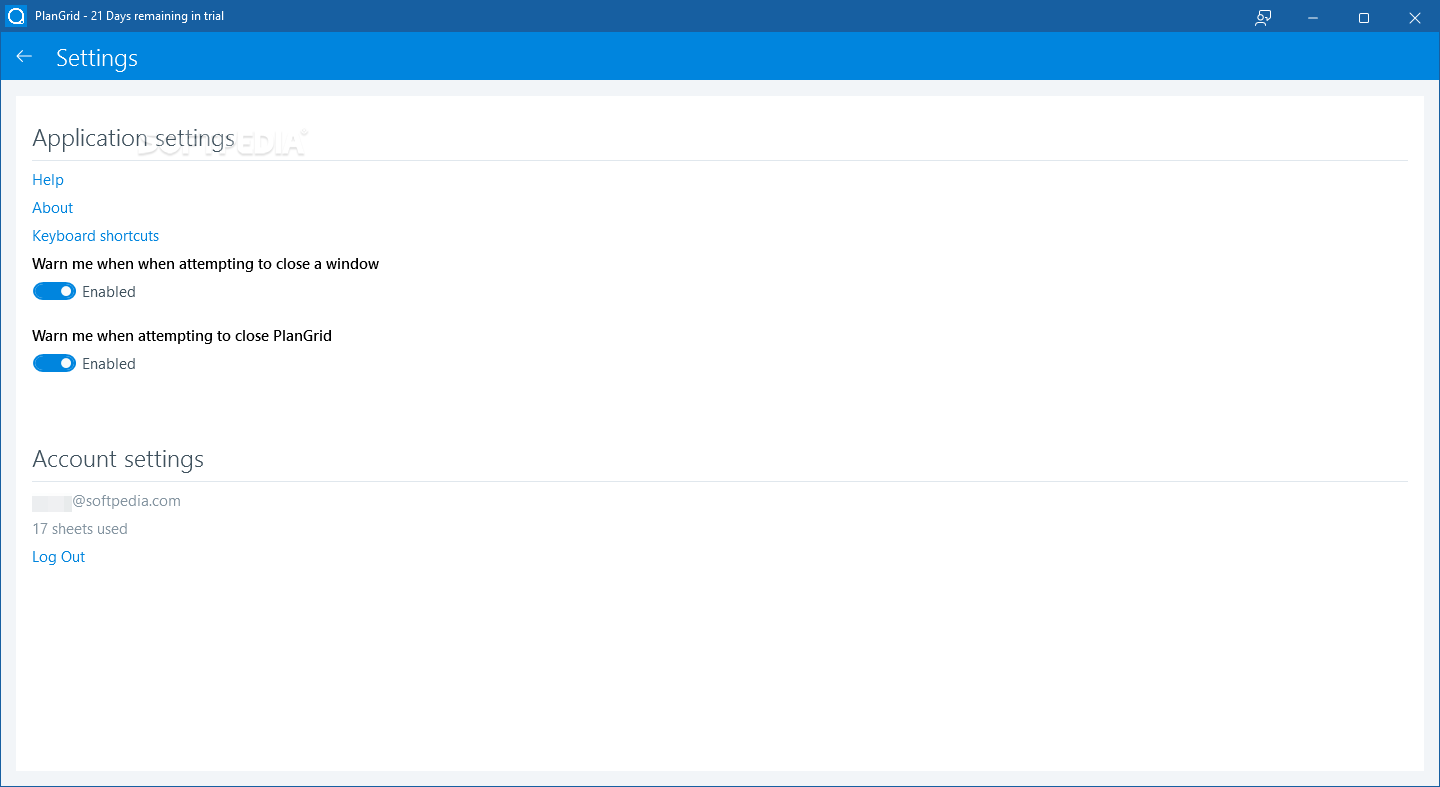Disable the close-window warning toggle
The width and height of the screenshot is (1440, 787).
tap(54, 291)
